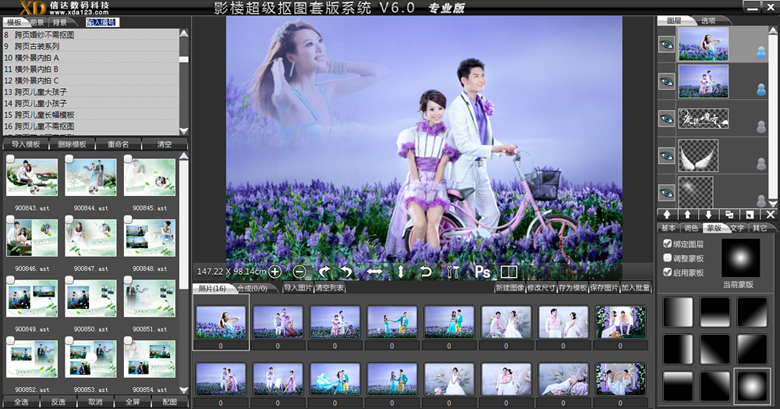Select first photo thumbnail in 照片 strip
Viewport: 780px width, 409px height.
[221, 322]
